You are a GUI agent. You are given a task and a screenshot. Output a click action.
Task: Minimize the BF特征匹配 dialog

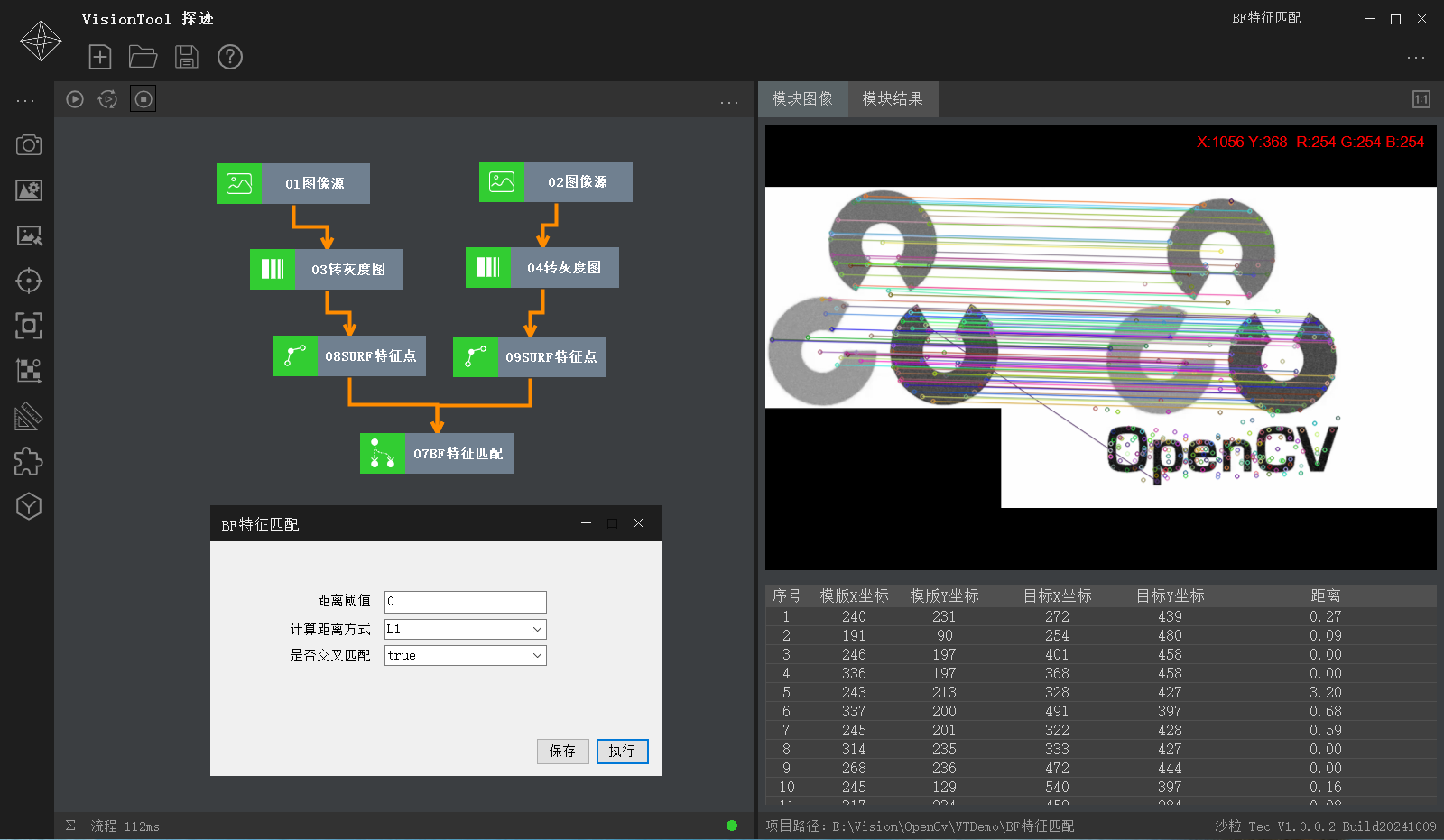tap(586, 523)
